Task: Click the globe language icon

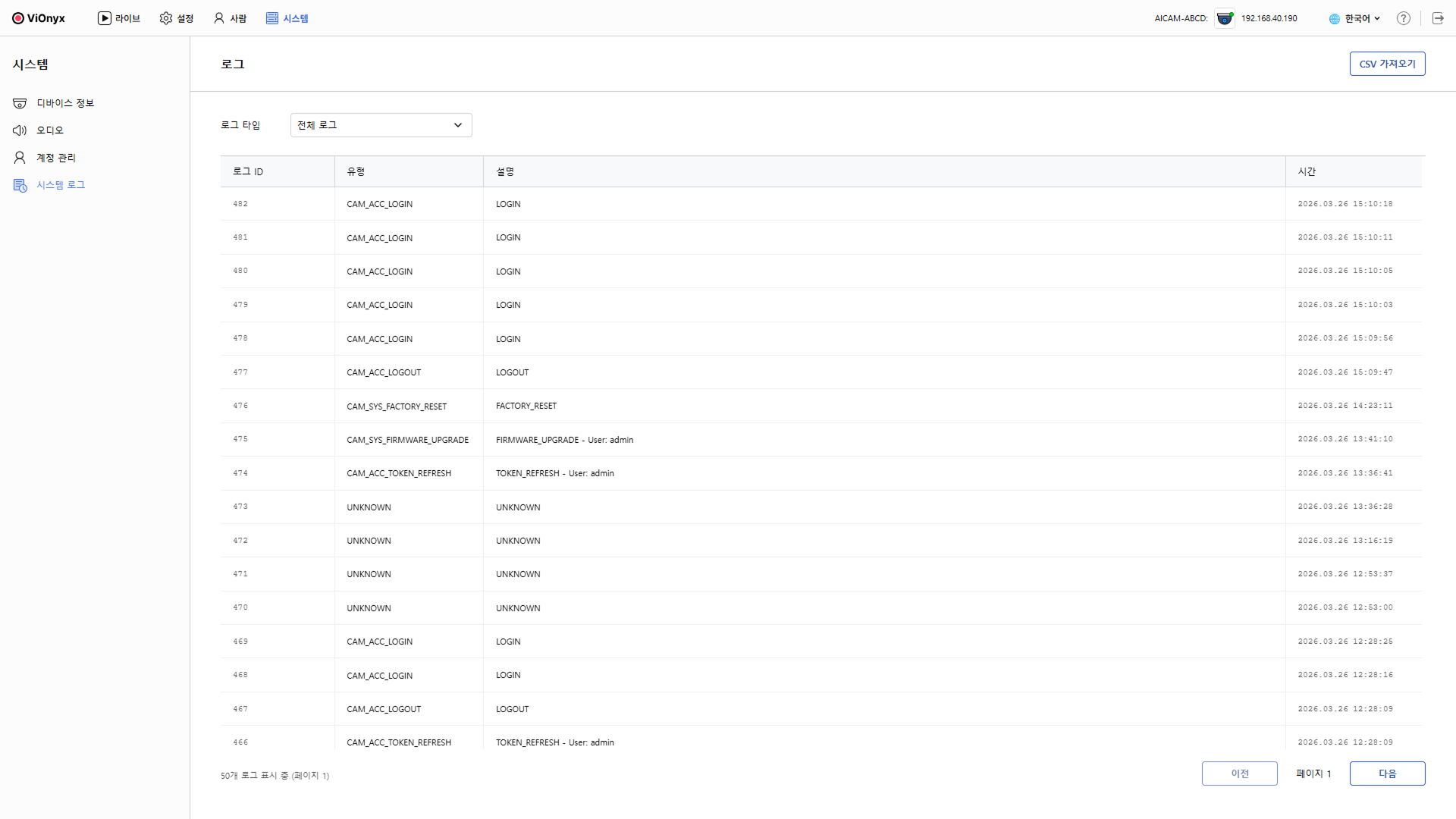Action: (1335, 19)
